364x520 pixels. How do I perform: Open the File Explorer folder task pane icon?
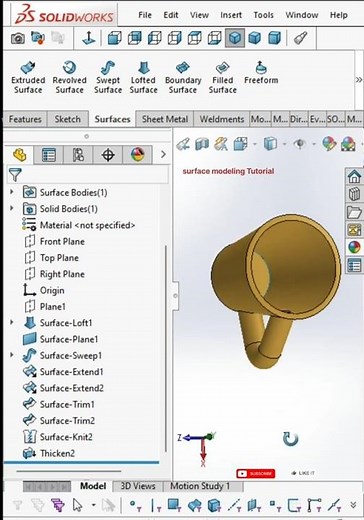(x=354, y=212)
